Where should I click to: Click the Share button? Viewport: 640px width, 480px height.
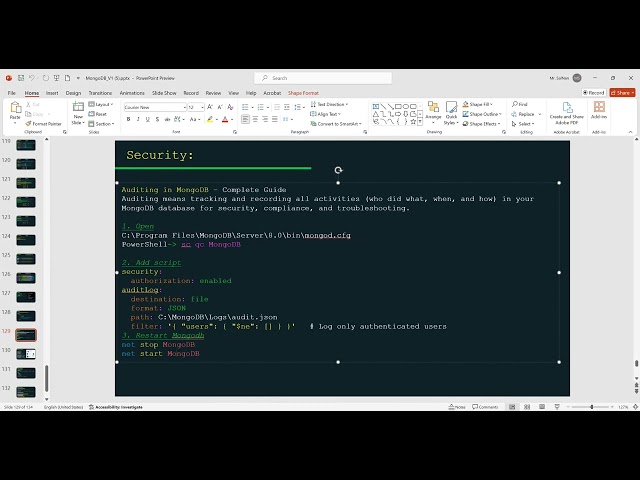click(x=622, y=93)
